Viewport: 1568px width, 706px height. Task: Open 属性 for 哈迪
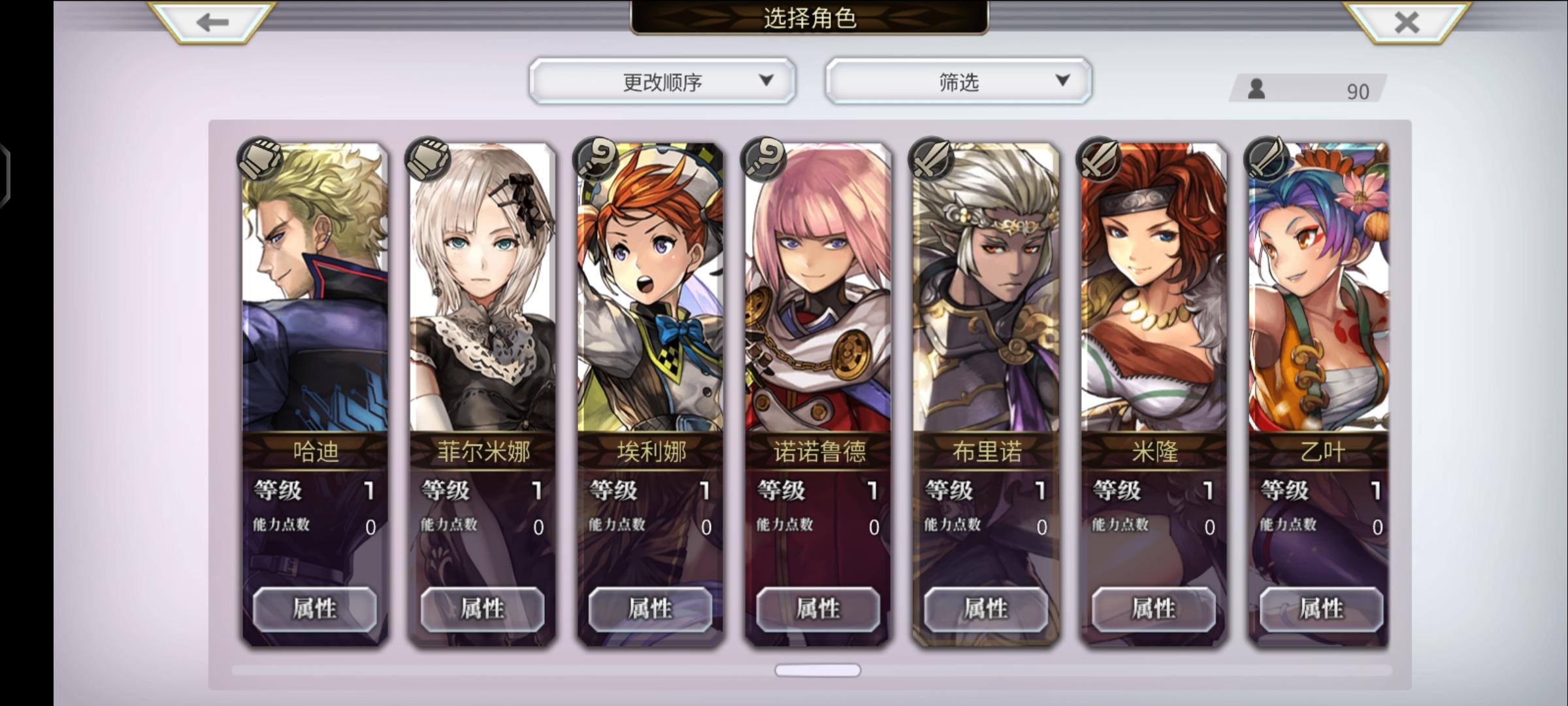coord(315,609)
